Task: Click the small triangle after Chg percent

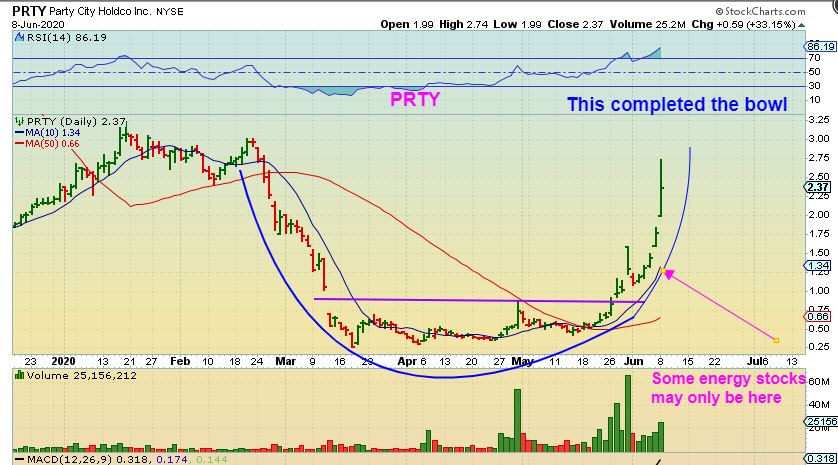Action: [x=802, y=25]
